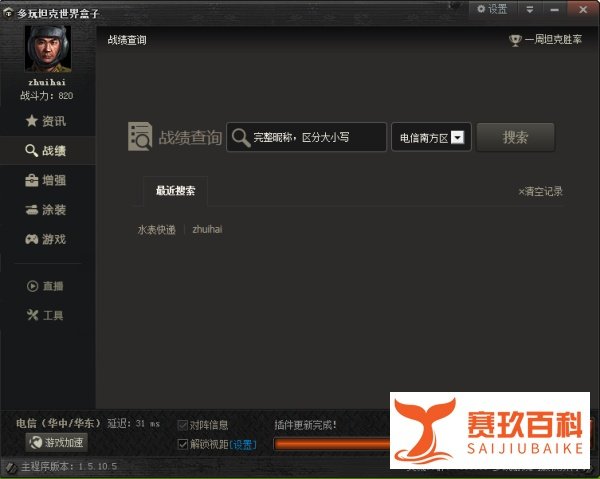Clear search history with 清空记录
The height and width of the screenshot is (479, 600).
tap(540, 191)
